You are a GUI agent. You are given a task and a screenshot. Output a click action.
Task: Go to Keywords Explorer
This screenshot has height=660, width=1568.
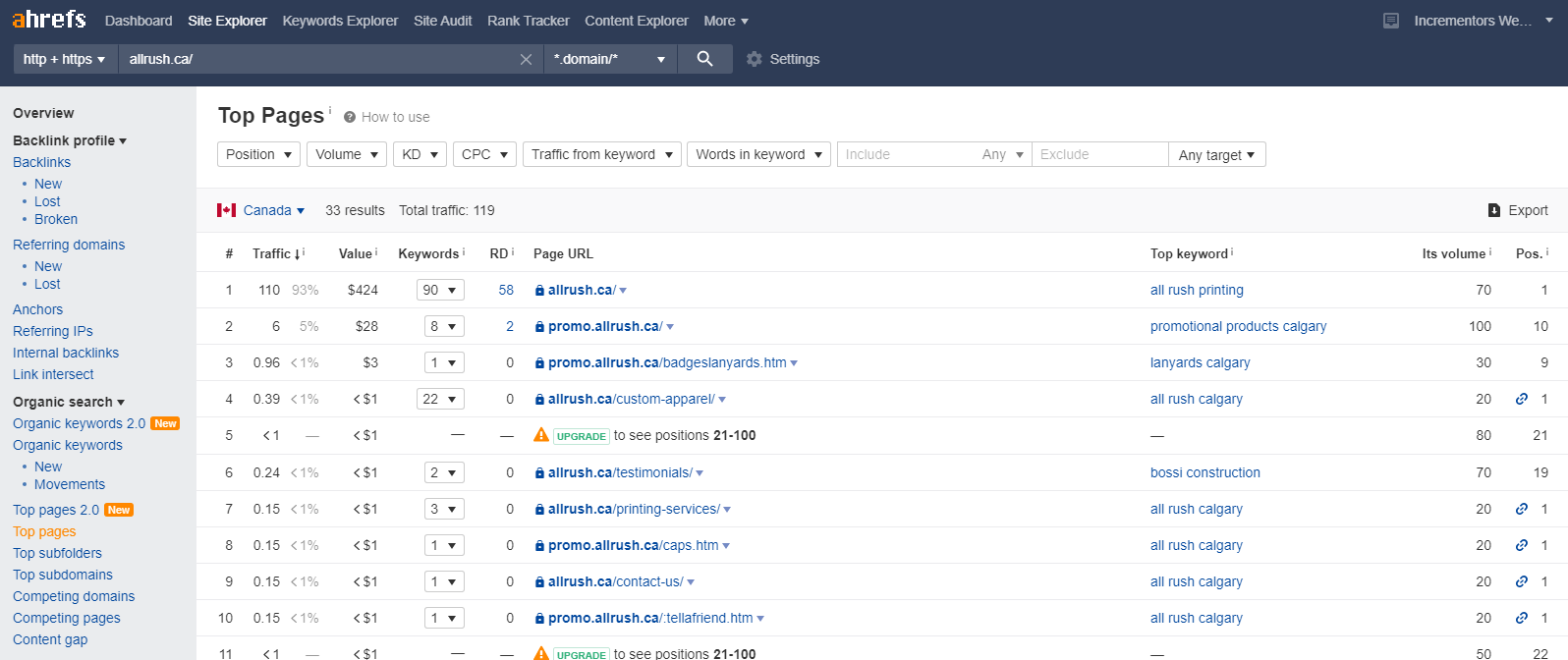pos(340,21)
